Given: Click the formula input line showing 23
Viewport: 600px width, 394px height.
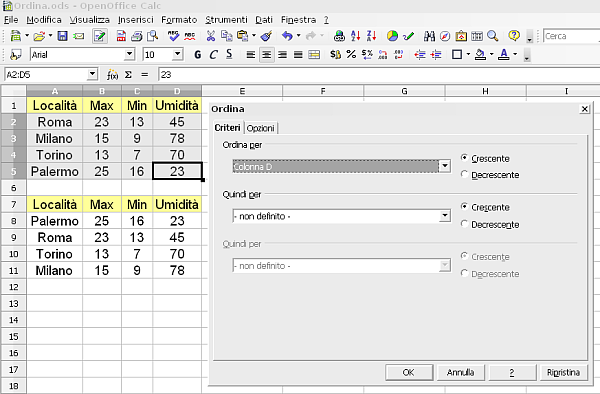Looking at the screenshot, I should pyautogui.click(x=379, y=75).
